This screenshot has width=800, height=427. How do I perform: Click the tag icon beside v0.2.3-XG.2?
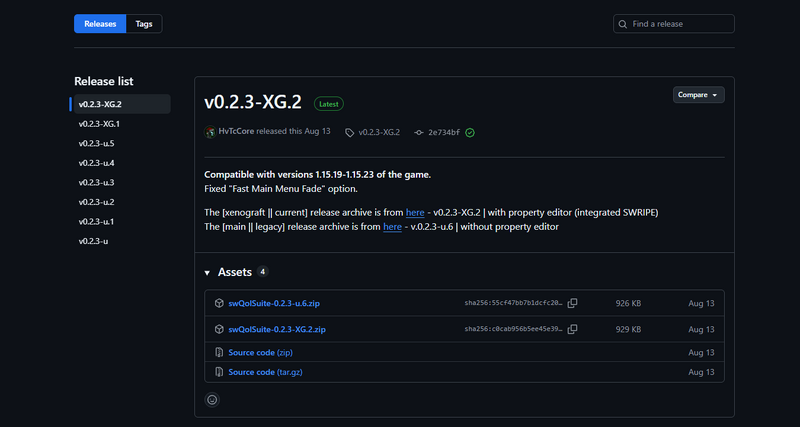pyautogui.click(x=349, y=133)
